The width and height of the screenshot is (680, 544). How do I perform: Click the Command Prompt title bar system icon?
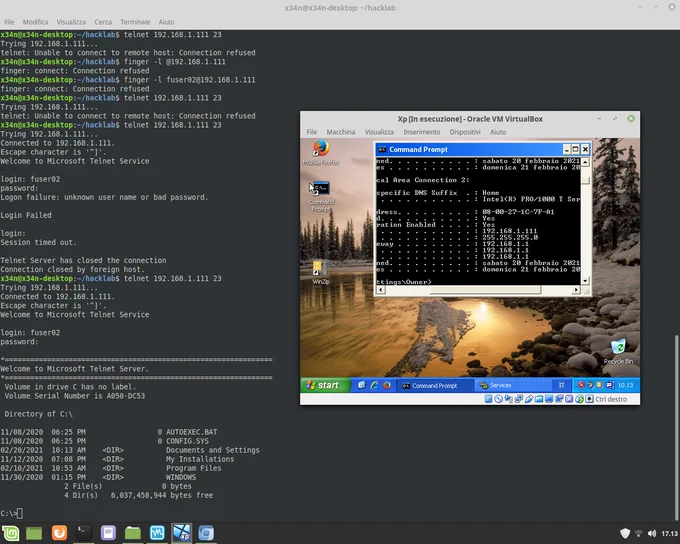(x=382, y=149)
